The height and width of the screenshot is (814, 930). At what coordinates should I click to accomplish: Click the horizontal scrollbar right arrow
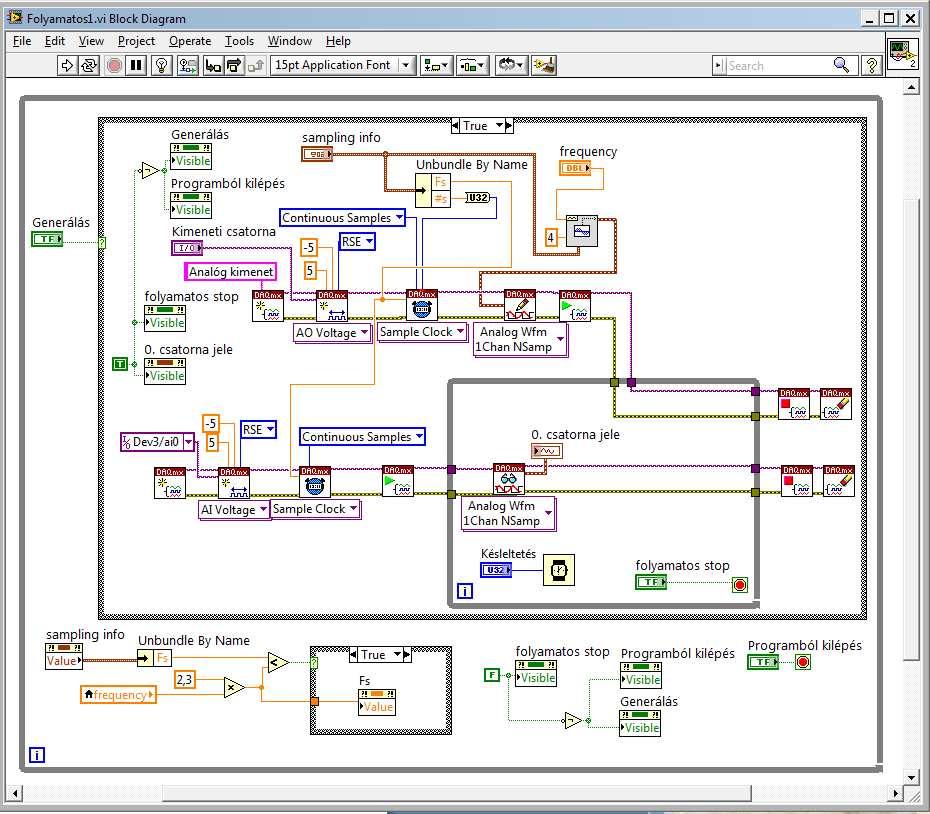[896, 793]
